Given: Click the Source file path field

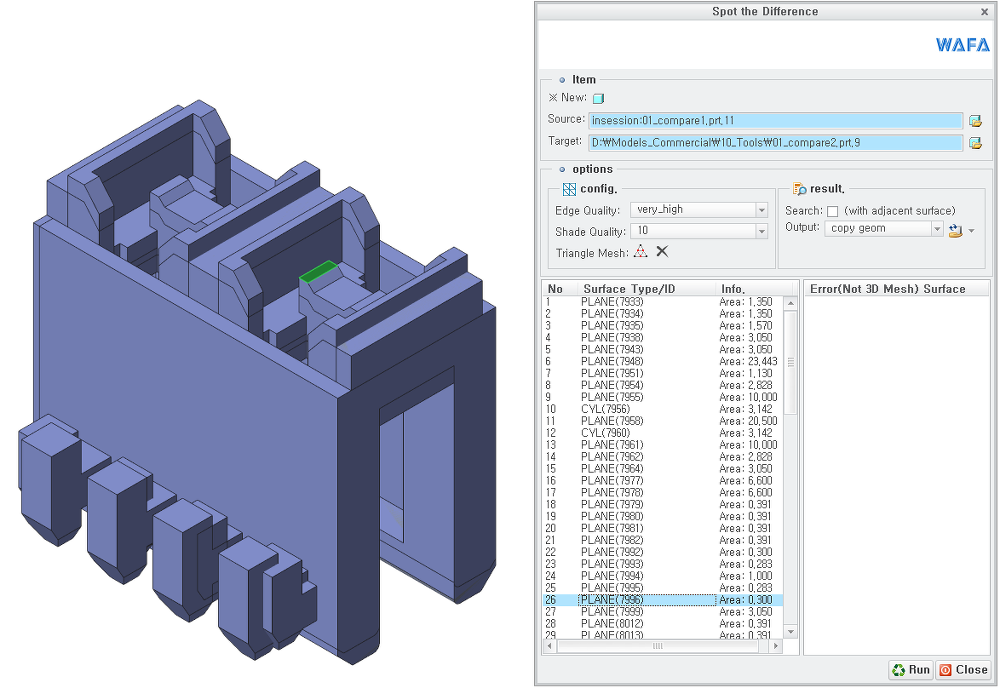Looking at the screenshot, I should (x=775, y=121).
